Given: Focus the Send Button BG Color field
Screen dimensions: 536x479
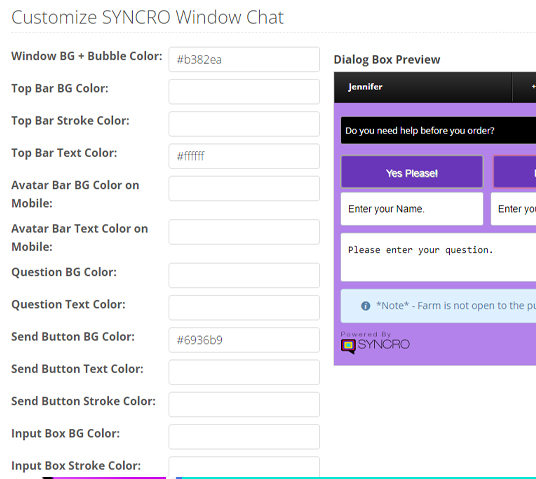Looking at the screenshot, I should [x=244, y=340].
